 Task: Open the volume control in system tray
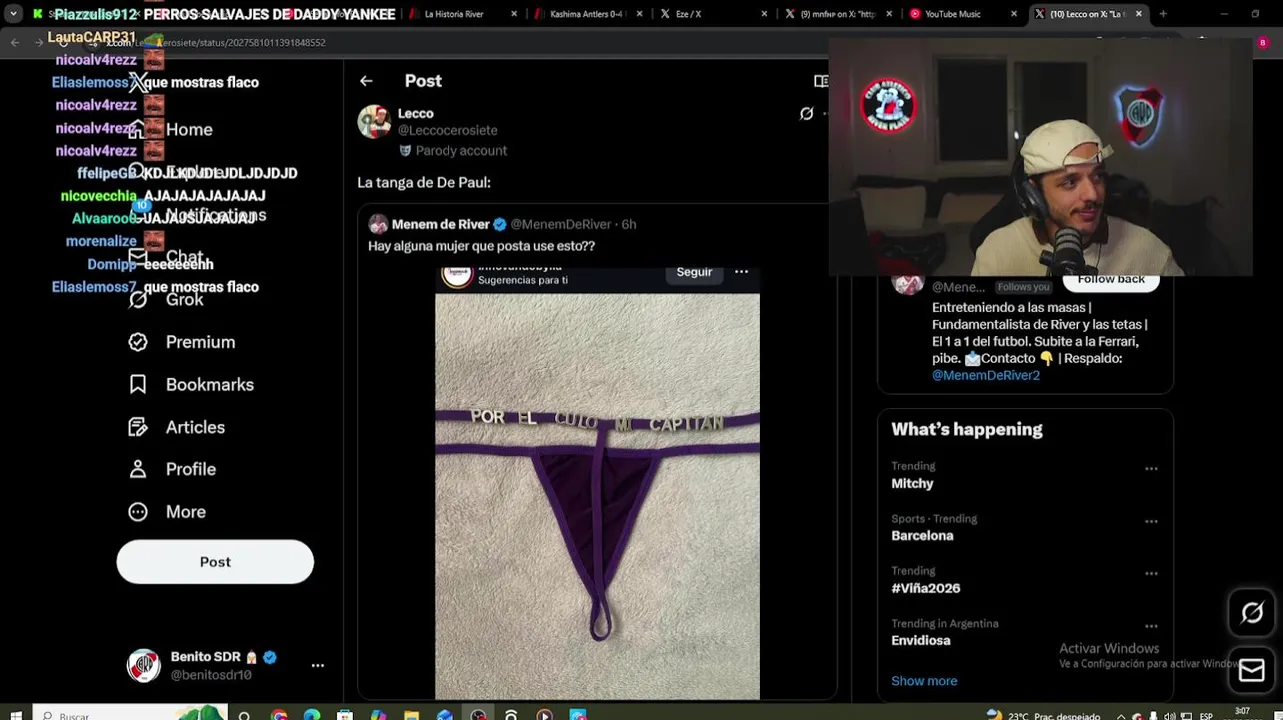point(1170,716)
